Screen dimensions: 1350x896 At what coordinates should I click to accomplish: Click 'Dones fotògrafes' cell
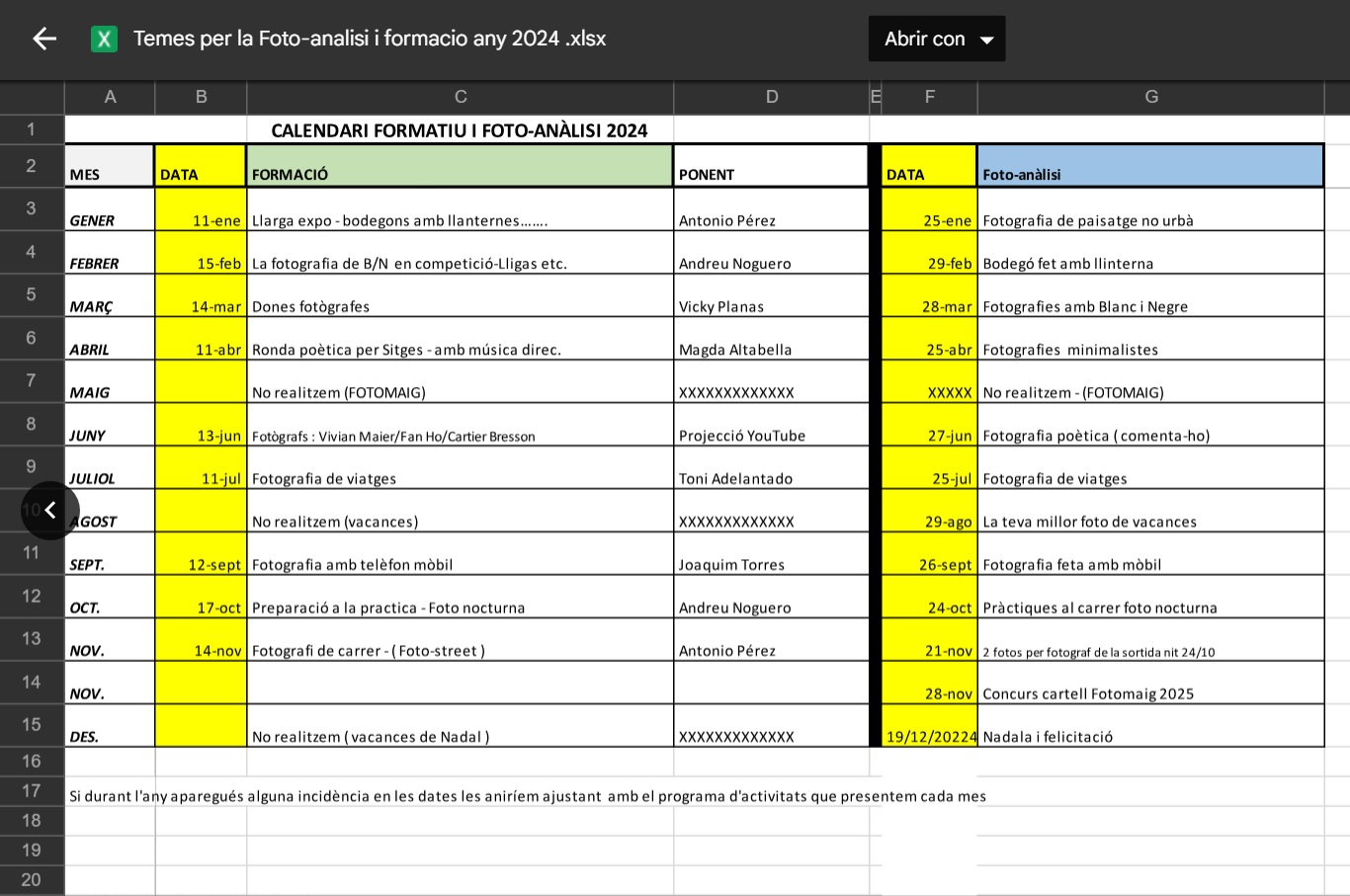tap(460, 295)
